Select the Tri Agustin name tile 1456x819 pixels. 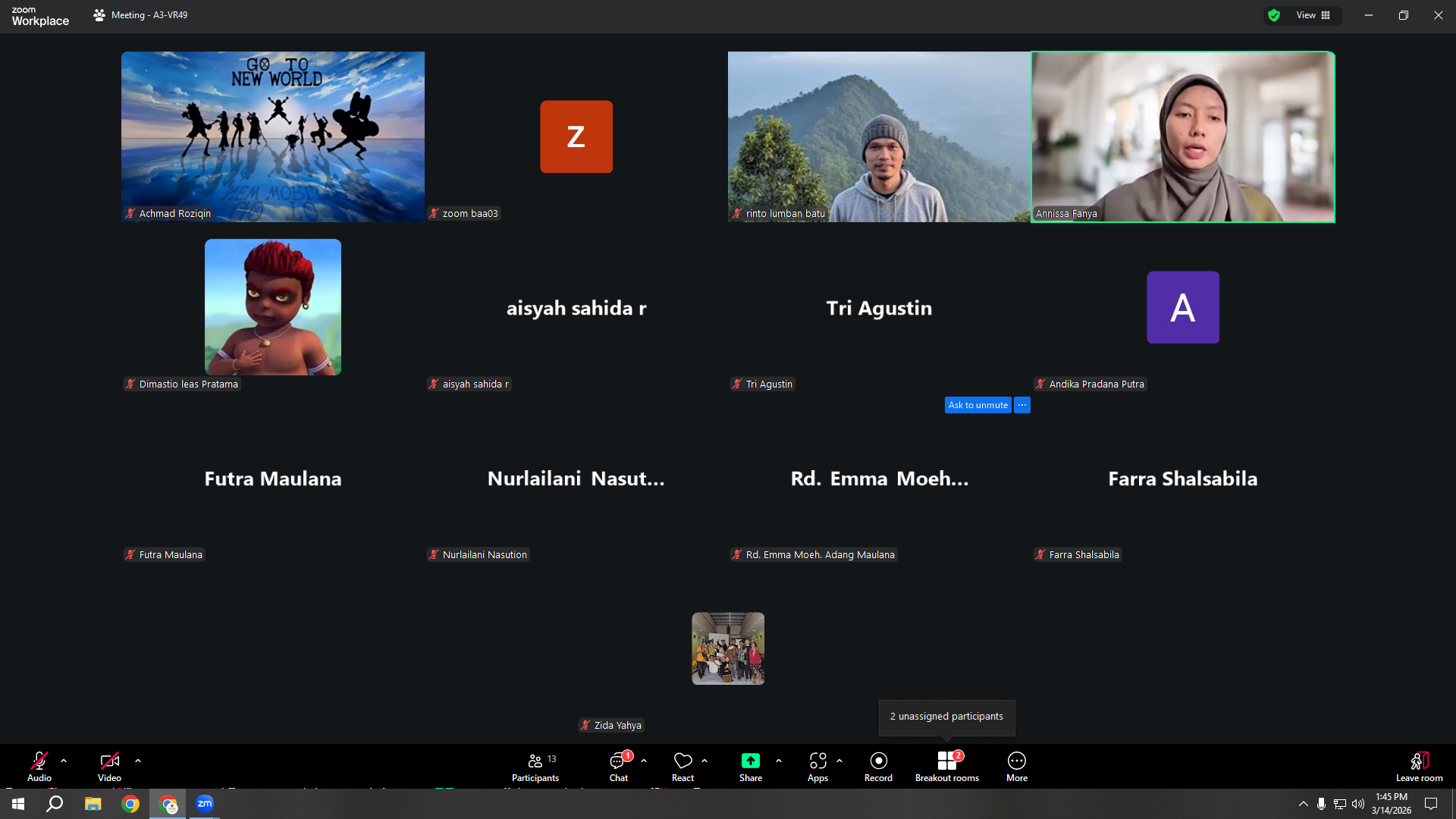(x=880, y=307)
